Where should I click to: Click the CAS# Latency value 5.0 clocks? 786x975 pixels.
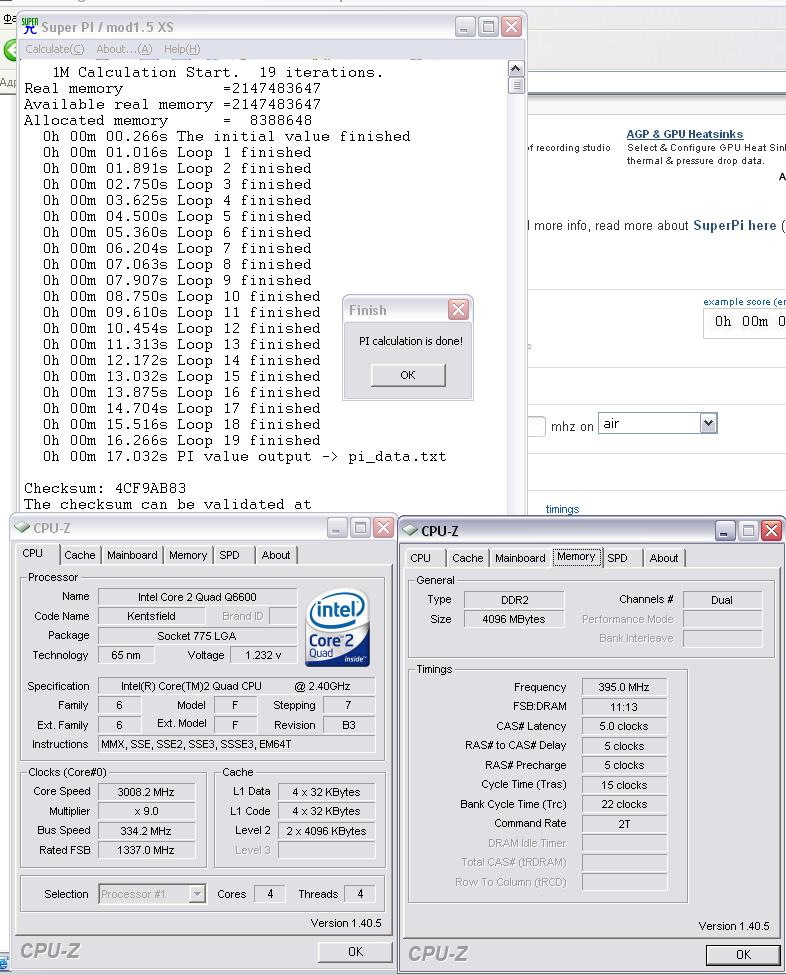[x=624, y=726]
